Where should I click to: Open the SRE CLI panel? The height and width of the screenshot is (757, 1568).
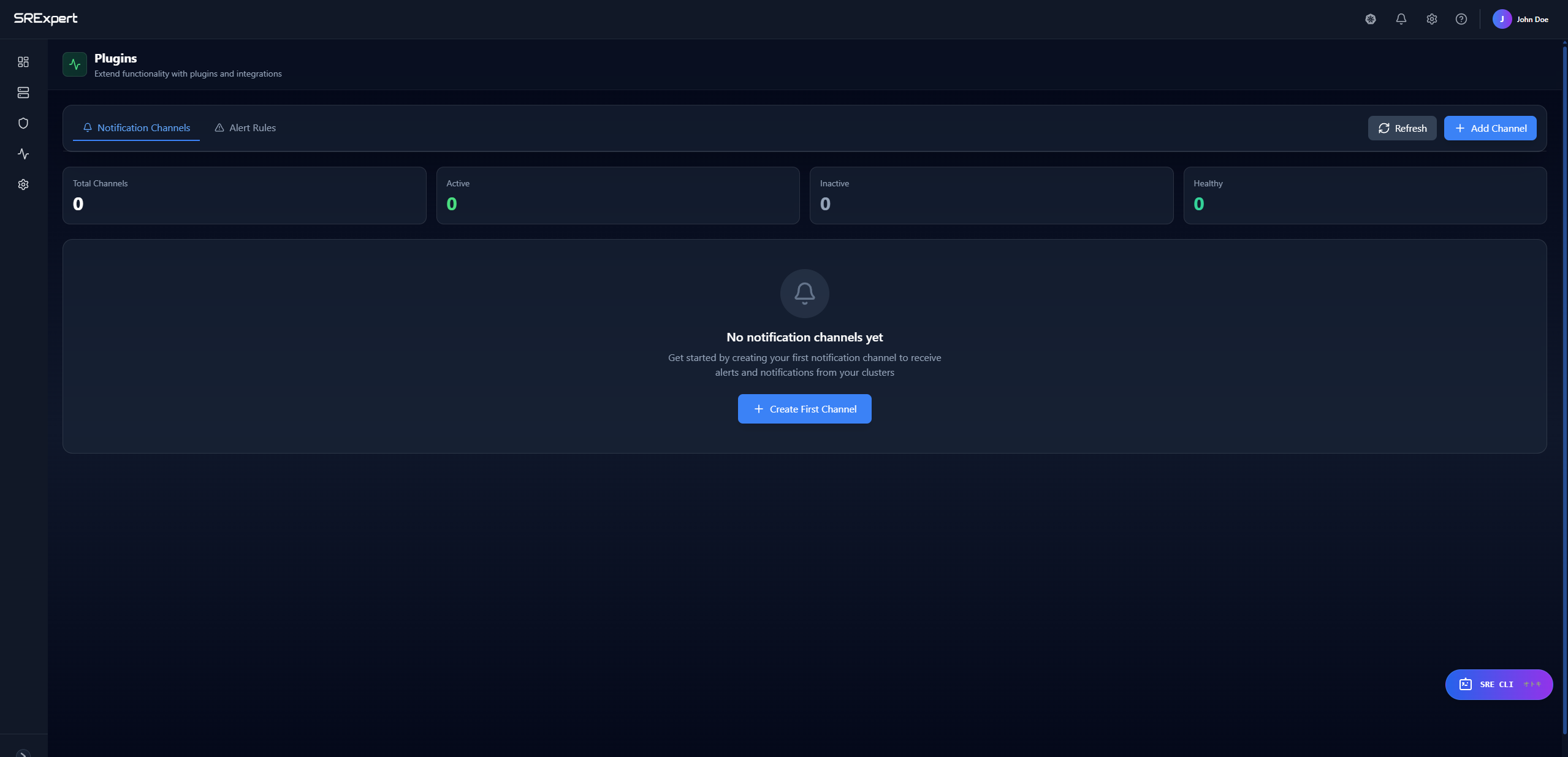coord(1498,684)
